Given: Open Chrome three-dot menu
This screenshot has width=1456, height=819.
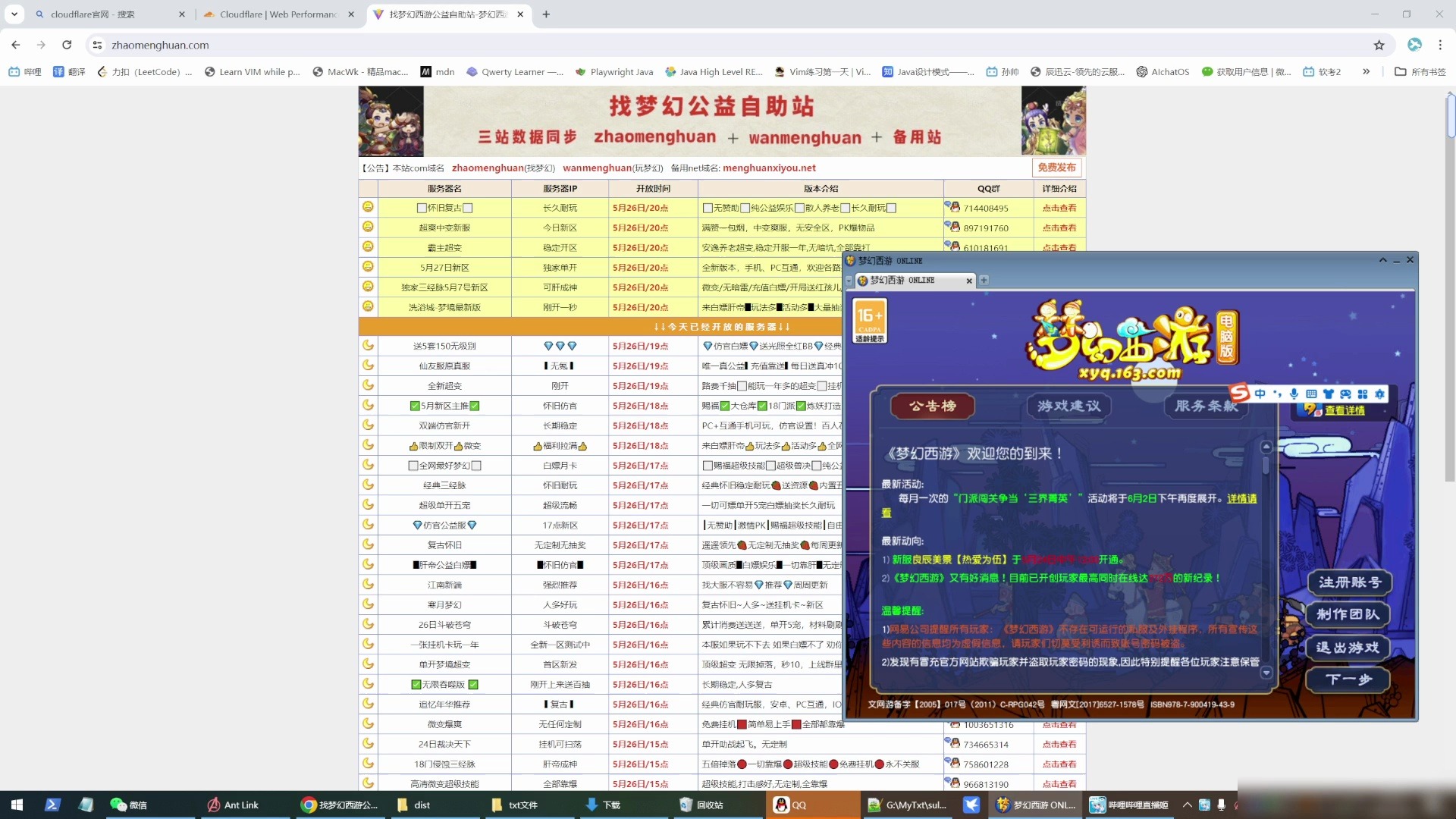Looking at the screenshot, I should pyautogui.click(x=1440, y=45).
